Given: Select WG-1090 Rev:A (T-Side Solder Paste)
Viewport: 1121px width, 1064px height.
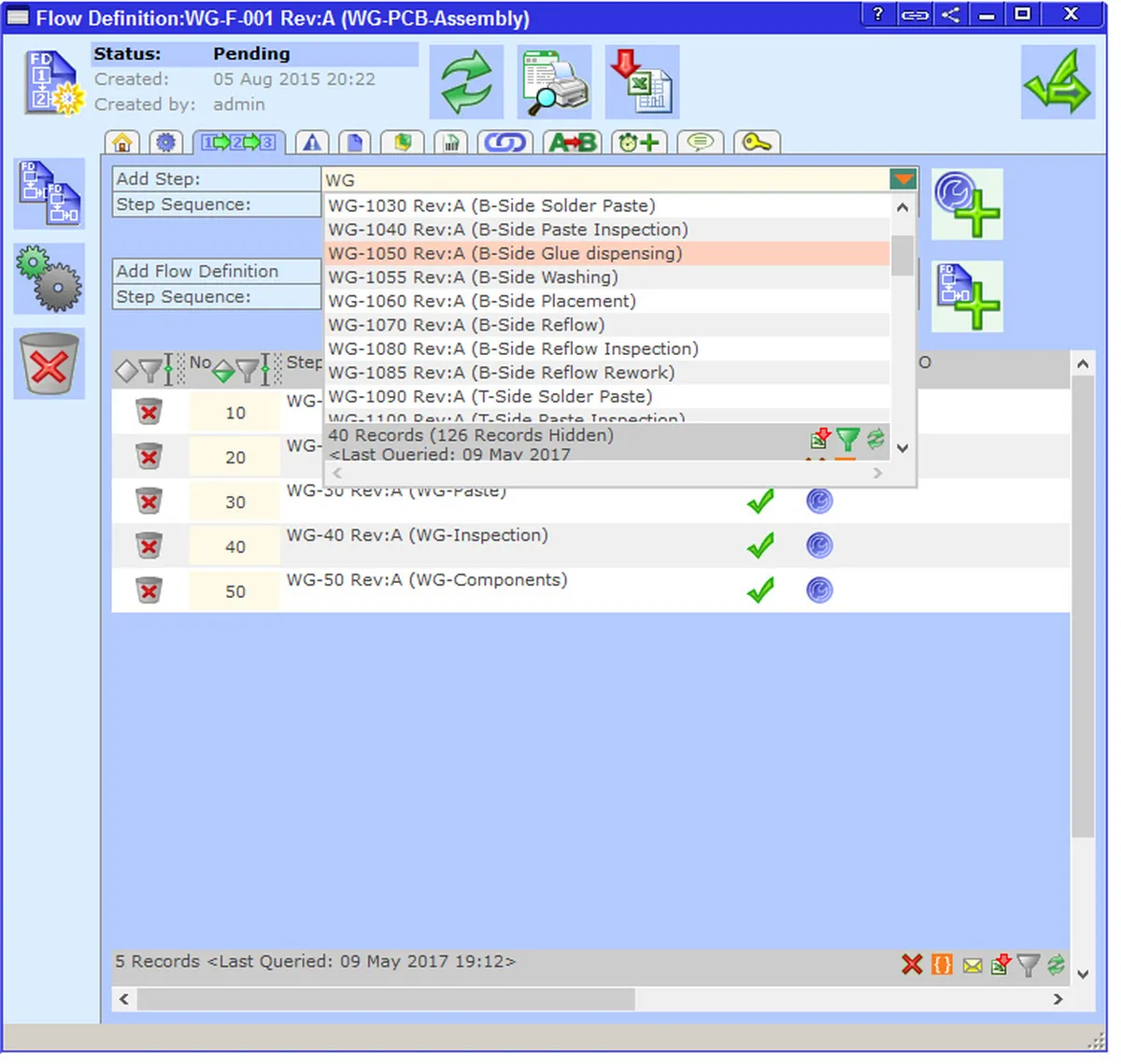Looking at the screenshot, I should [x=607, y=397].
